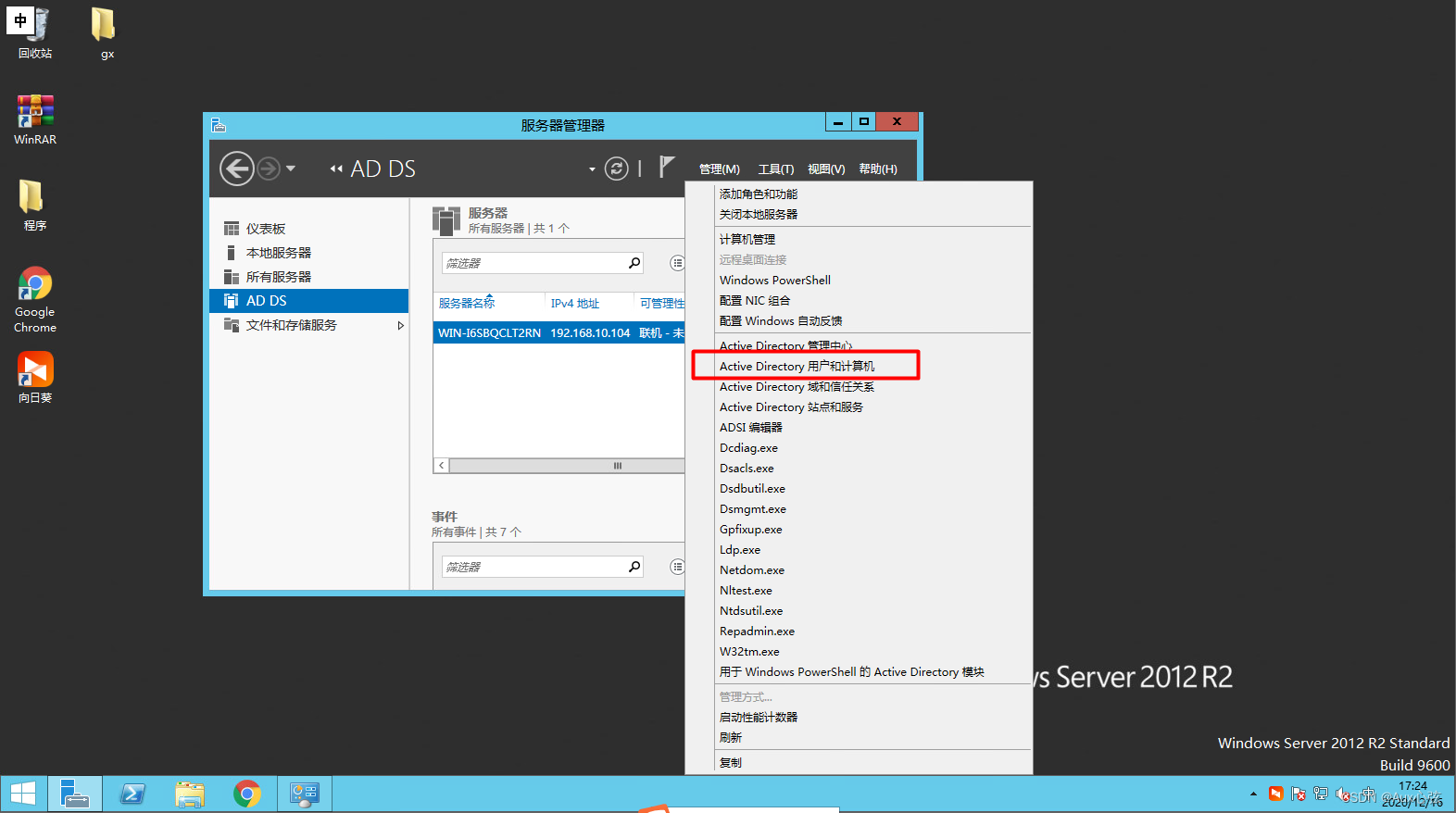Open the 管理(M) menu

tap(720, 169)
